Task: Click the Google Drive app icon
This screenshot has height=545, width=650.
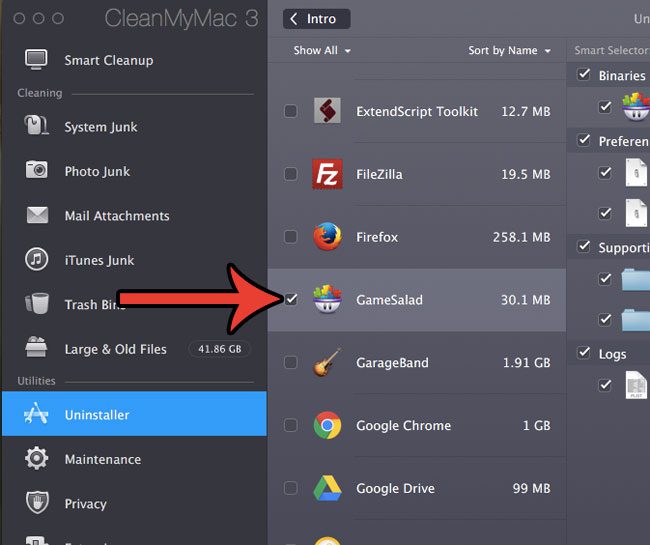Action: point(327,488)
